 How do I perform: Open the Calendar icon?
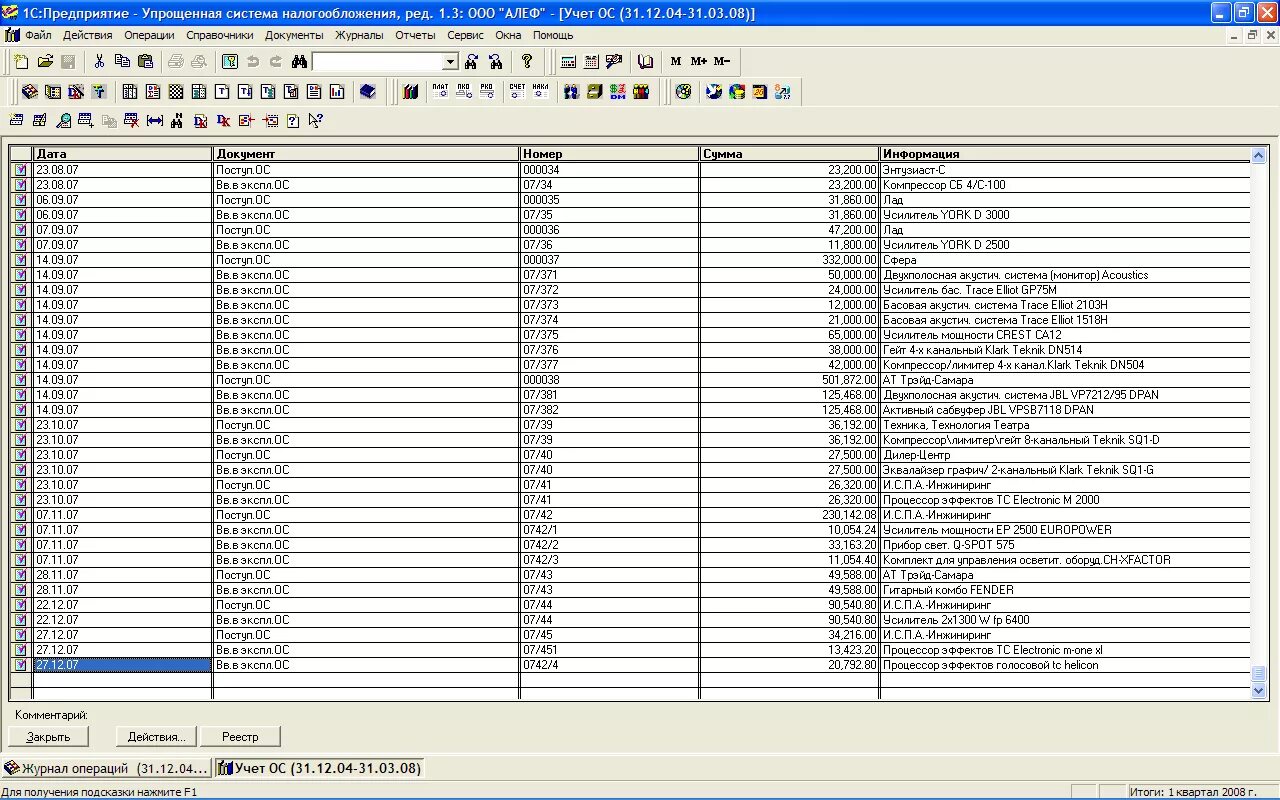(x=591, y=61)
